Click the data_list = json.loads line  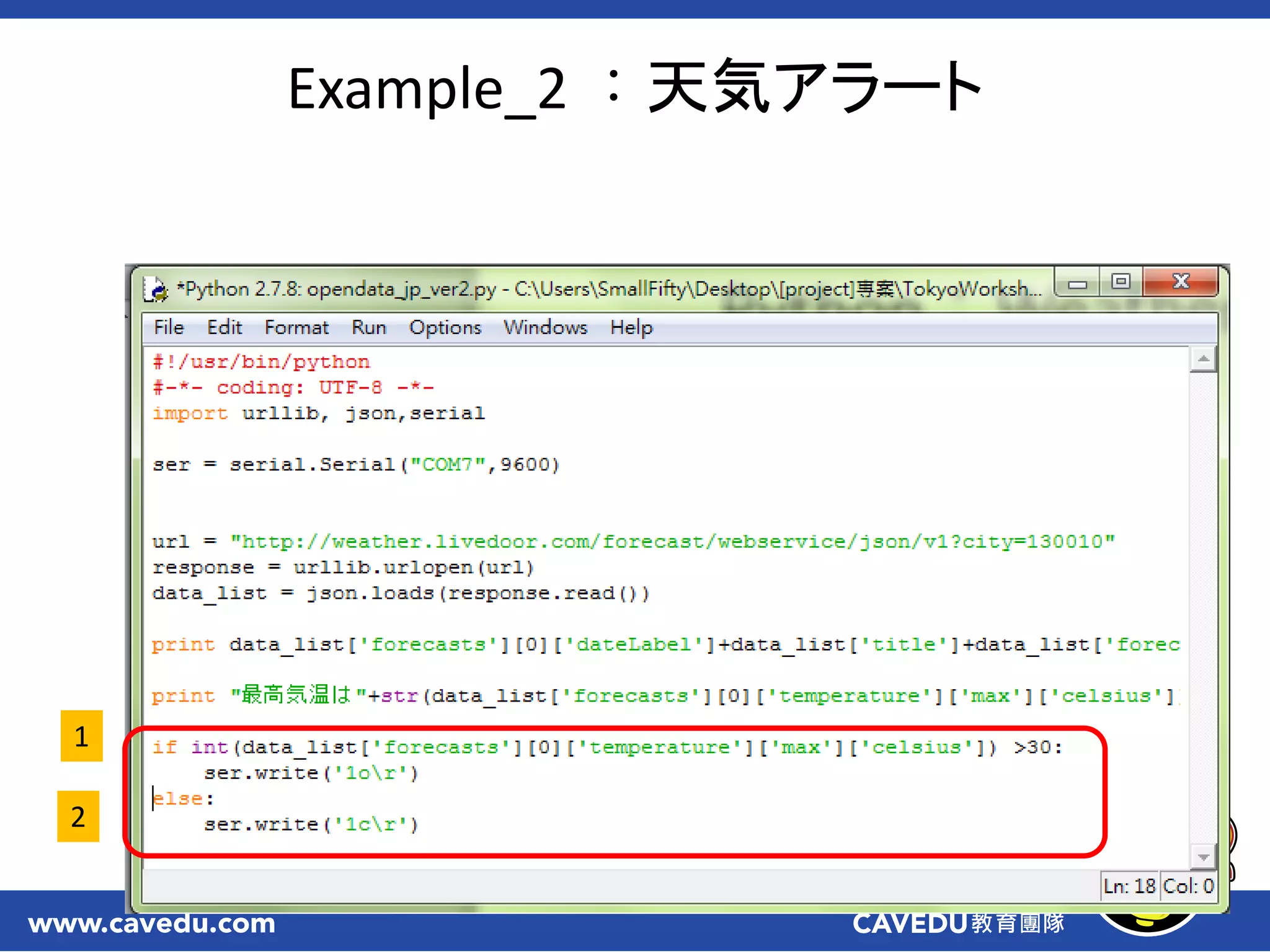401,594
